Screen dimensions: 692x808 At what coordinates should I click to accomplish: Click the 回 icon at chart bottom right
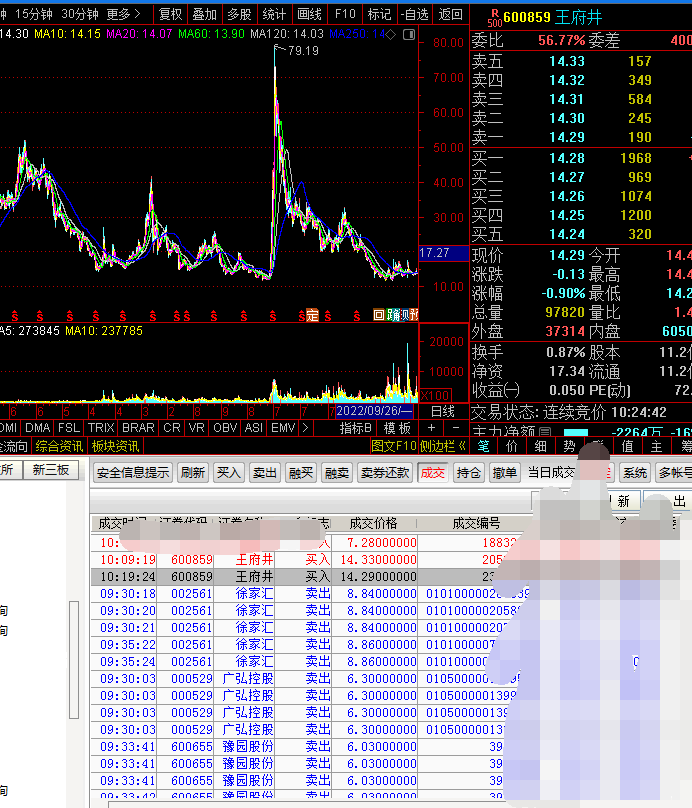pos(379,315)
